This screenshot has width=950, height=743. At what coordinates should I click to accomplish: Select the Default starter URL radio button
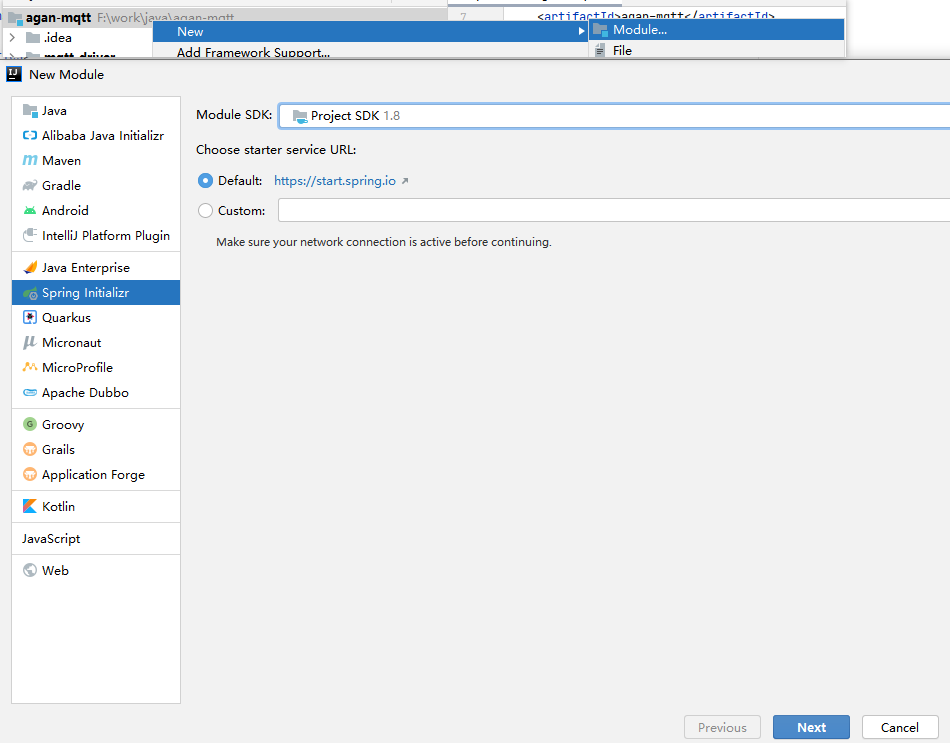pyautogui.click(x=206, y=181)
